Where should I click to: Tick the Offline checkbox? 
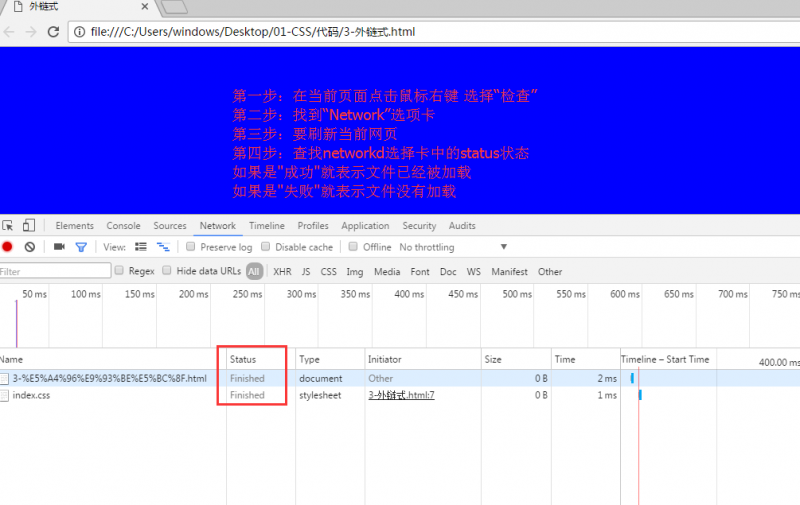(x=354, y=247)
